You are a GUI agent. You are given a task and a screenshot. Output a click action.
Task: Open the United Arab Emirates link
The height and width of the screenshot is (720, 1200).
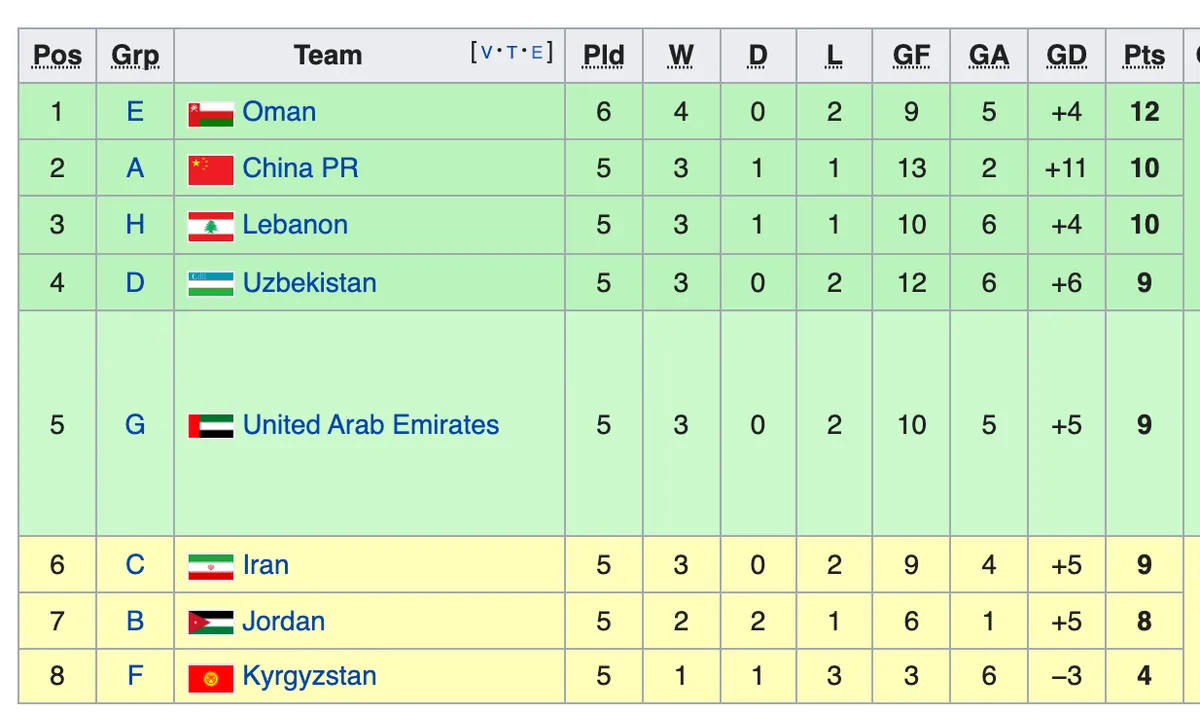[371, 424]
